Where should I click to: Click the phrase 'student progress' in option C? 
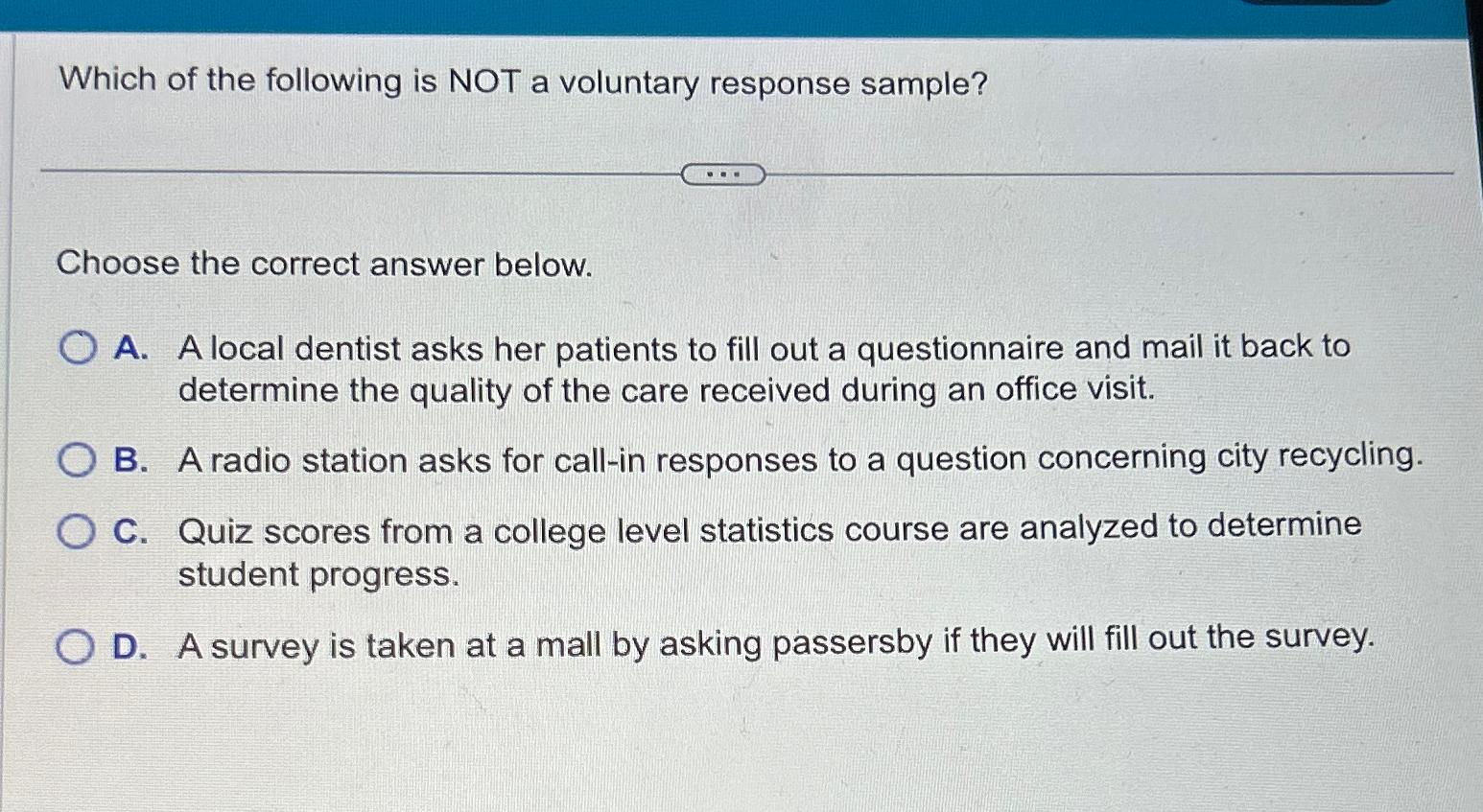(317, 574)
